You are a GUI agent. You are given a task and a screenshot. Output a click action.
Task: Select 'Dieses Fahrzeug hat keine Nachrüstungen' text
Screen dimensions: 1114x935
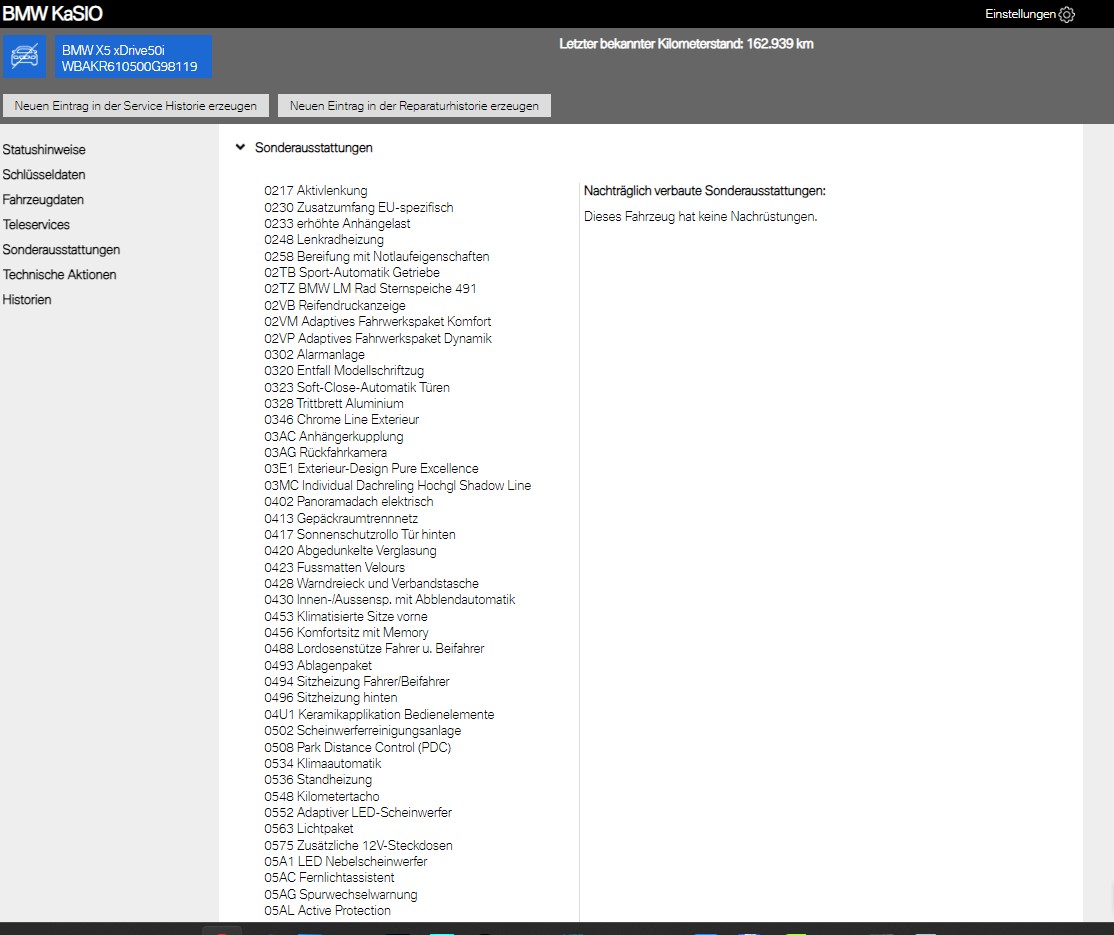(x=701, y=217)
